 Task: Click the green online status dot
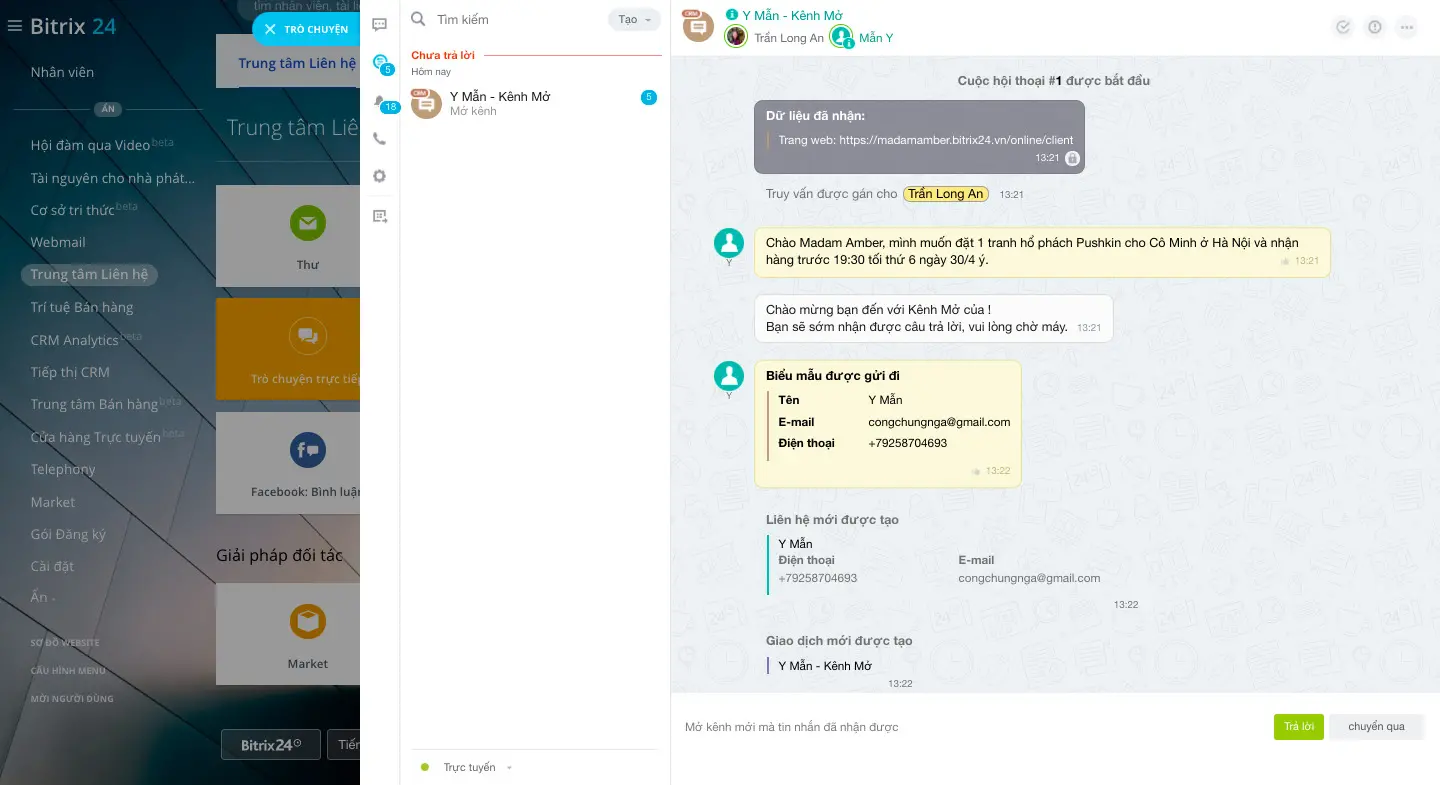pyautogui.click(x=425, y=767)
